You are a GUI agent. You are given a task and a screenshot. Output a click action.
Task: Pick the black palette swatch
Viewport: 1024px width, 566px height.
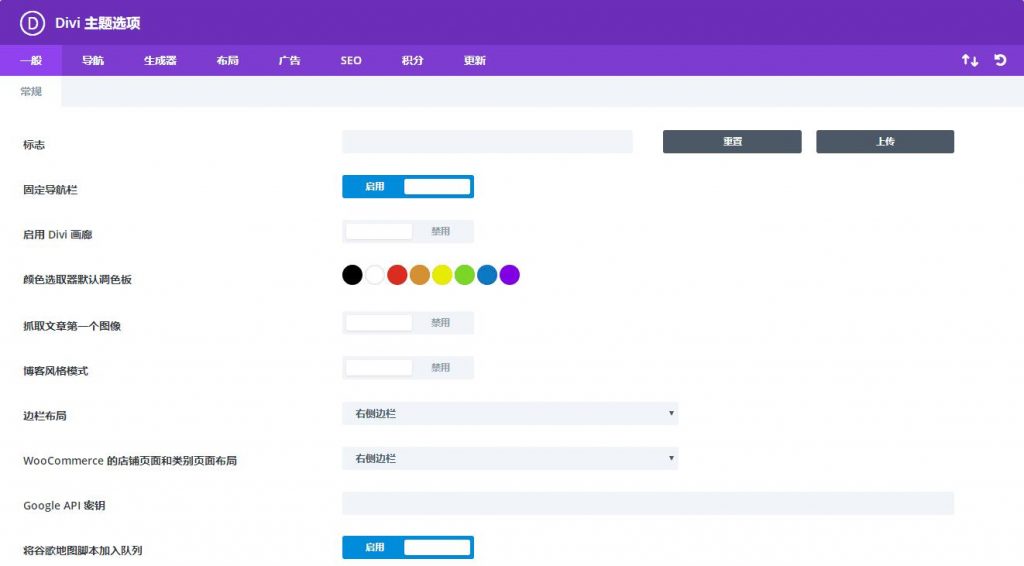pyautogui.click(x=352, y=275)
